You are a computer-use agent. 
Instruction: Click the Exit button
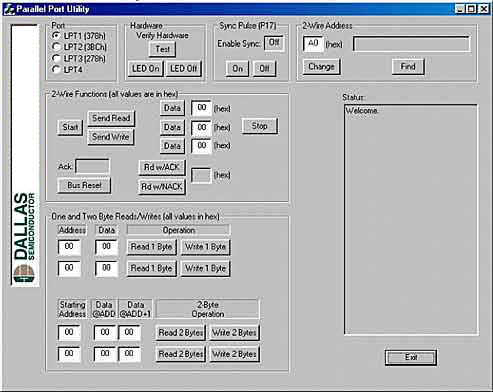[x=411, y=358]
